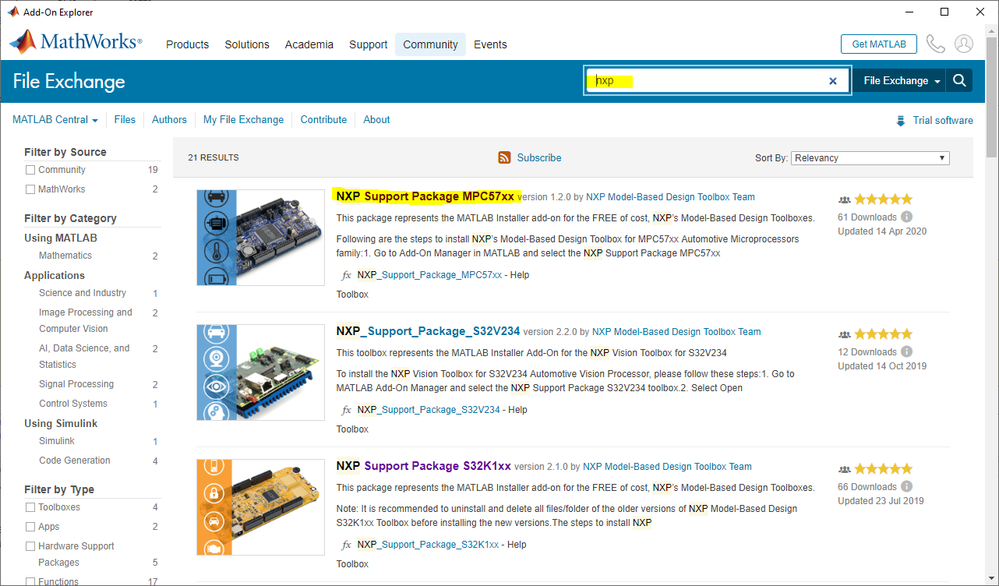Open the Products menu
This screenshot has width=999, height=586.
[x=187, y=45]
